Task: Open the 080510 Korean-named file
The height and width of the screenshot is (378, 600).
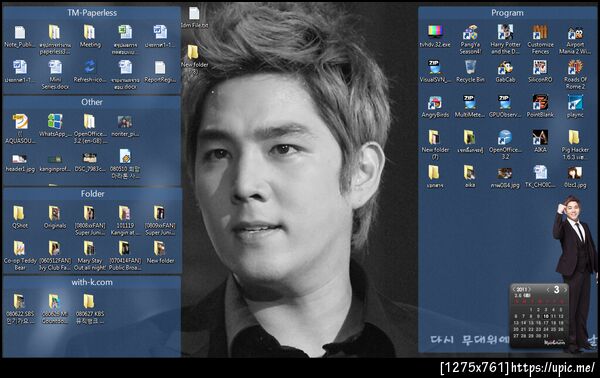Action: 125,164
